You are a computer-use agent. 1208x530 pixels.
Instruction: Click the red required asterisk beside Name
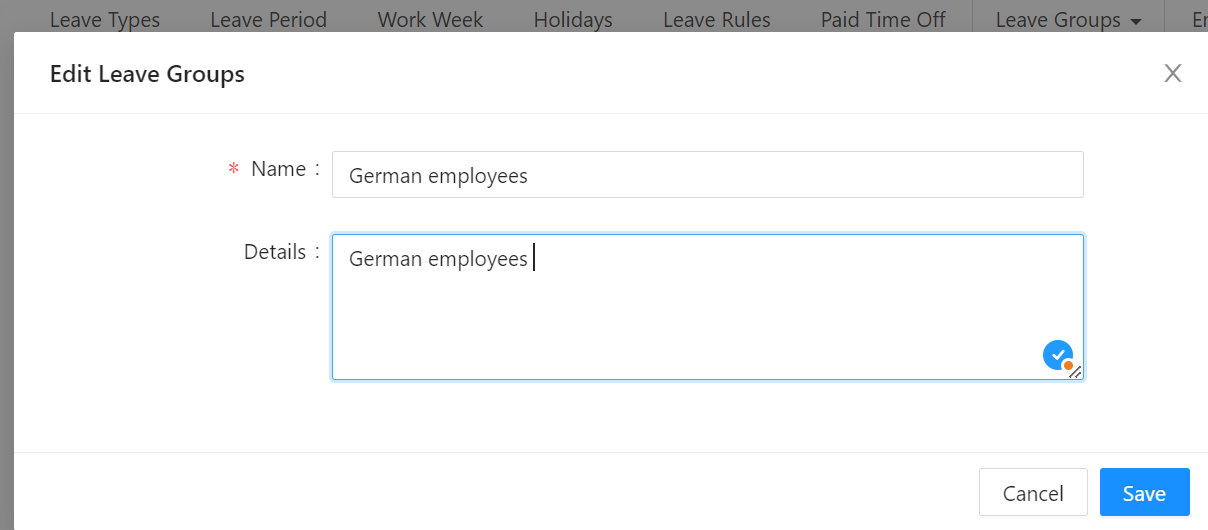234,170
